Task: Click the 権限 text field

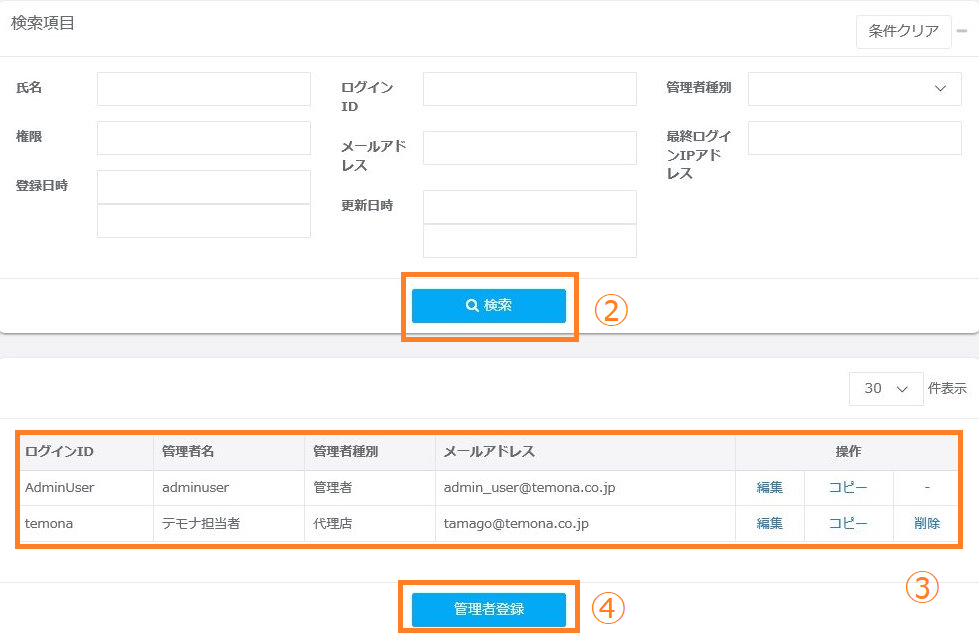Action: [203, 137]
